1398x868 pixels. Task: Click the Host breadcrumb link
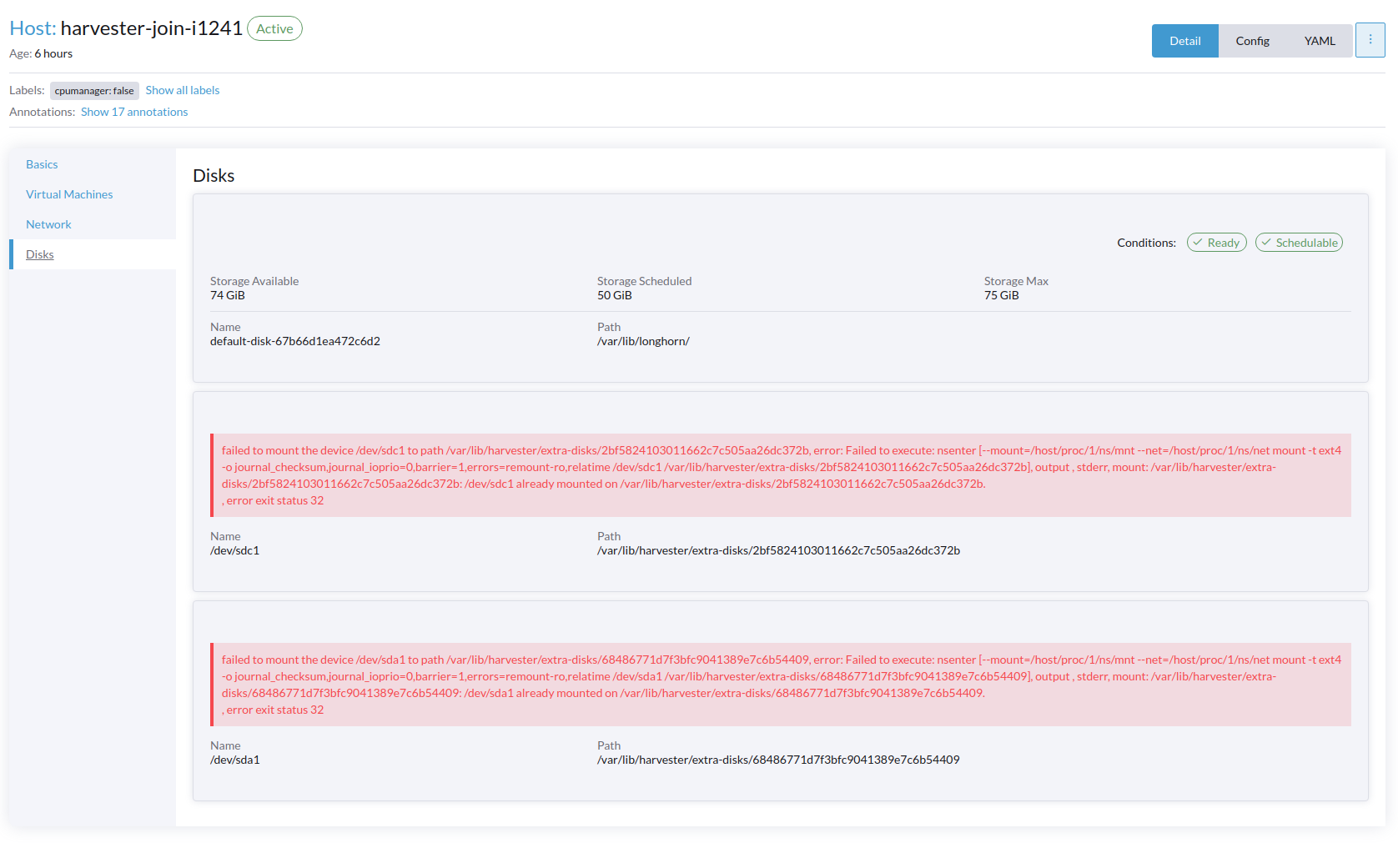click(33, 28)
